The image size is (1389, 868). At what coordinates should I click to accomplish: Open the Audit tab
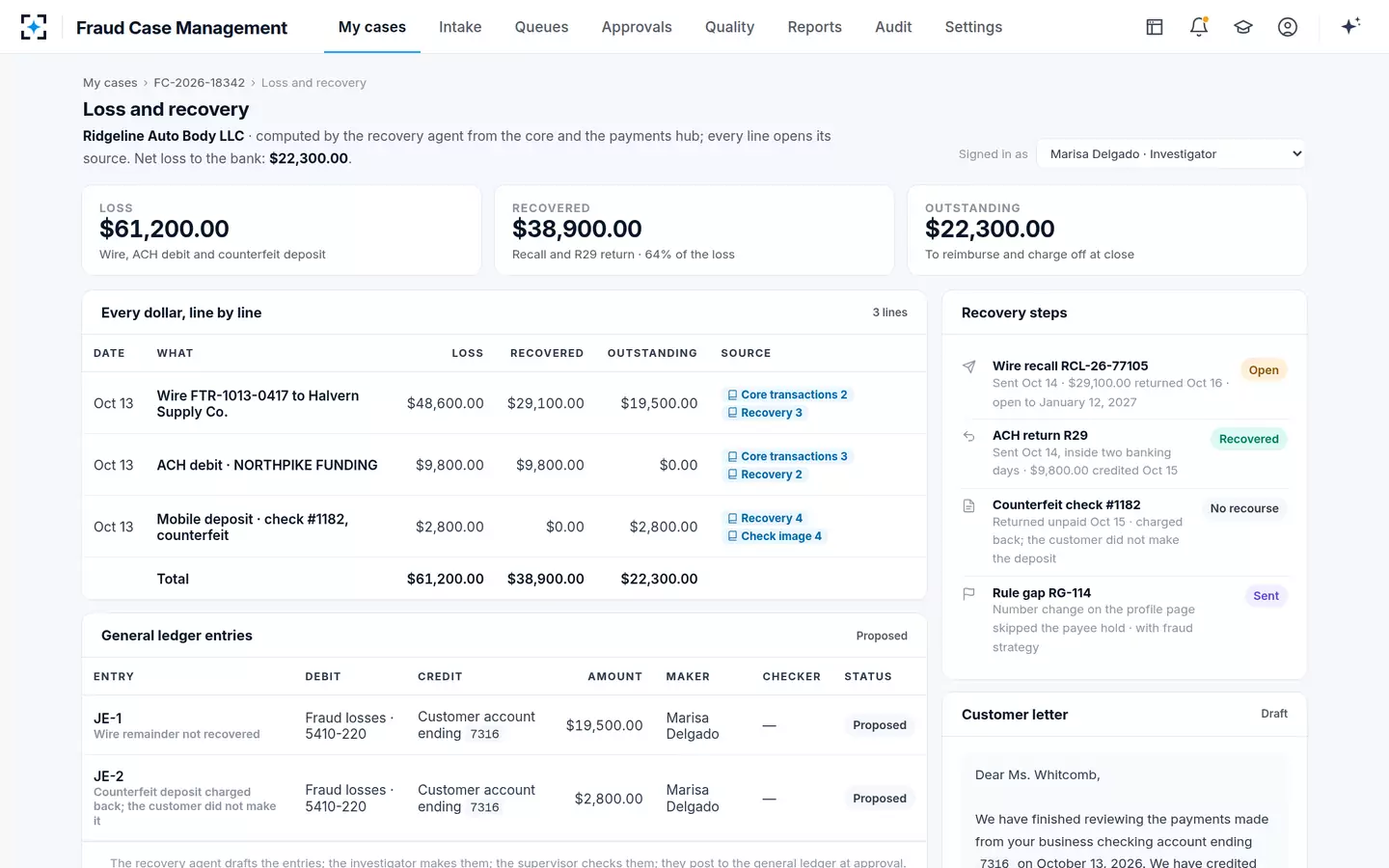pyautogui.click(x=893, y=27)
